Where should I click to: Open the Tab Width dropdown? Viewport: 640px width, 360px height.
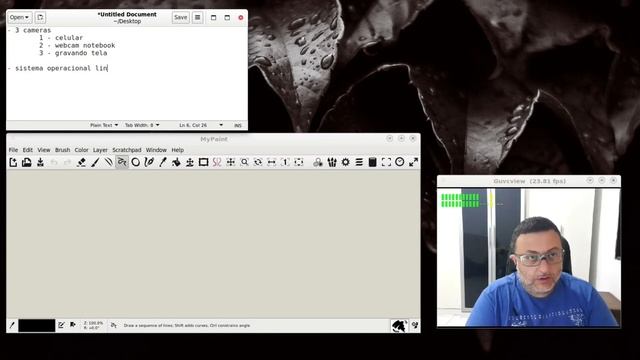coord(142,125)
